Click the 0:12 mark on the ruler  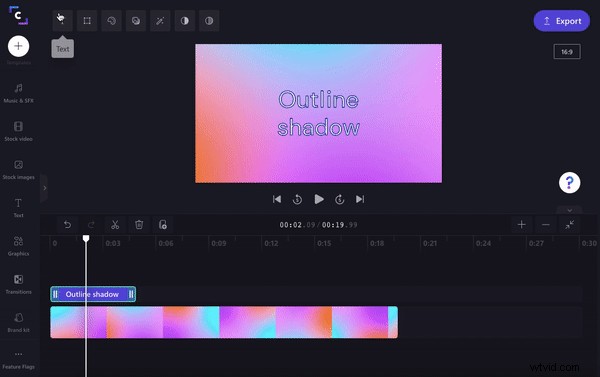(271, 243)
